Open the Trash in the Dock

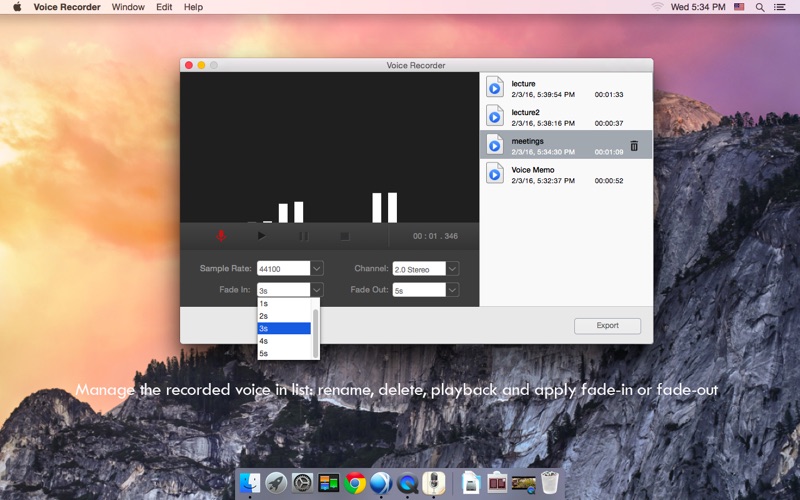(x=550, y=483)
